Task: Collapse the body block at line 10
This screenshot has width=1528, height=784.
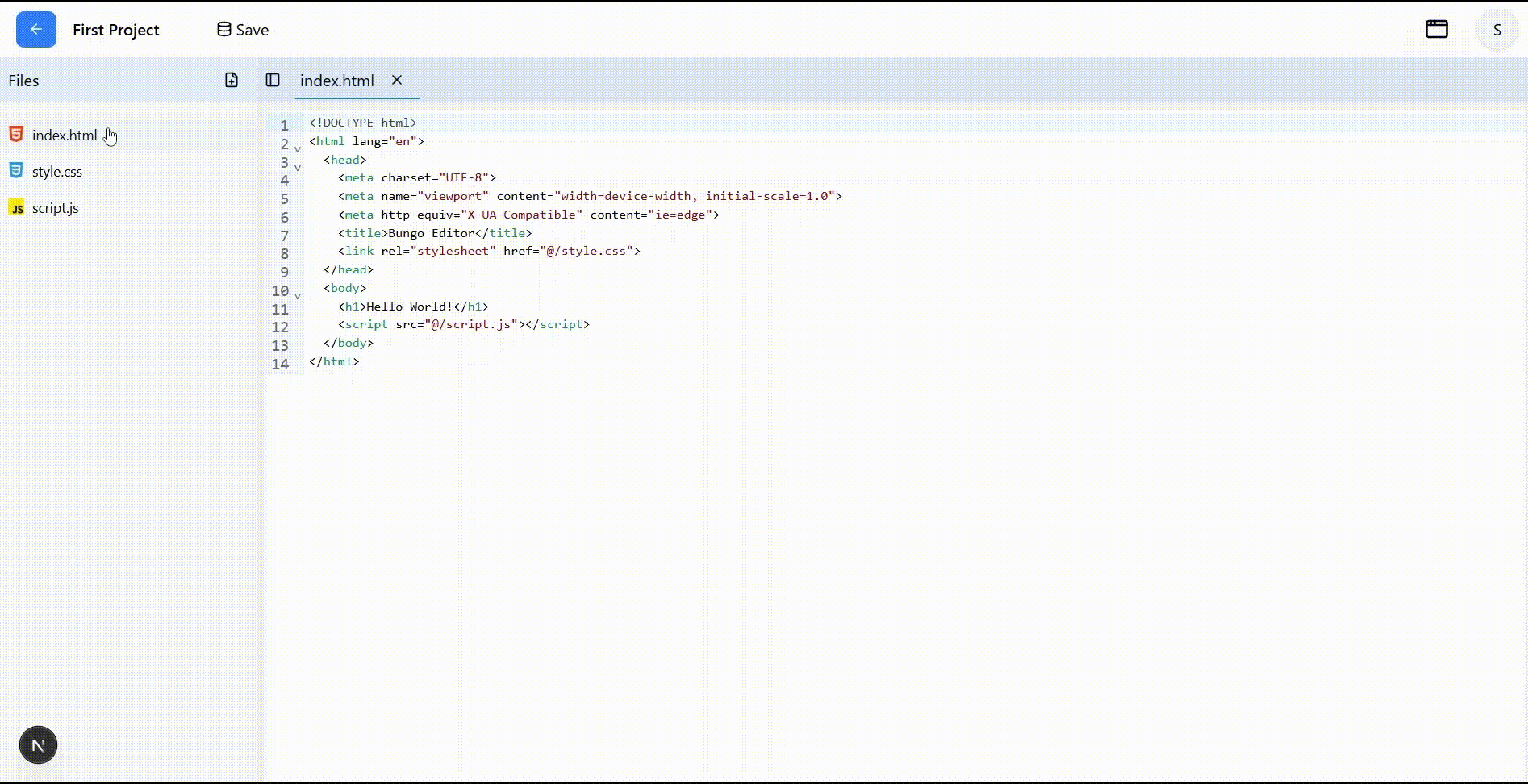Action: click(298, 296)
